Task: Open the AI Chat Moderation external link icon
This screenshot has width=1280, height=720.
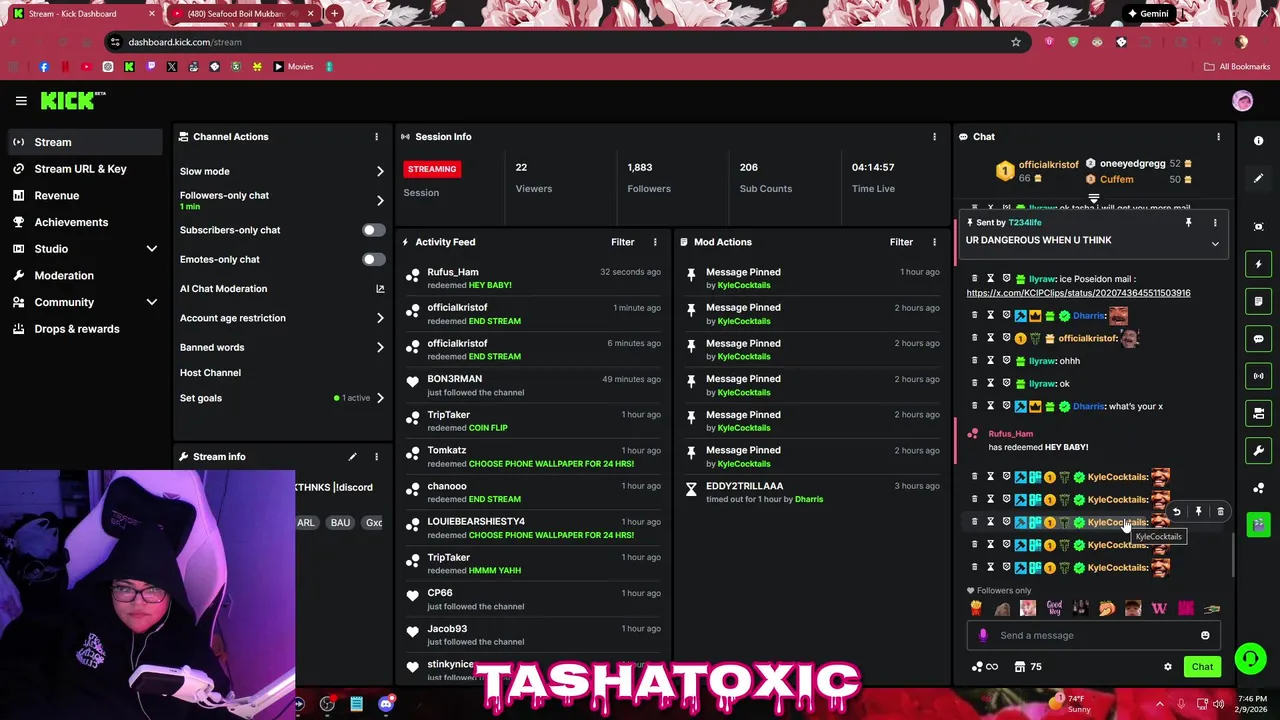Action: [x=380, y=289]
